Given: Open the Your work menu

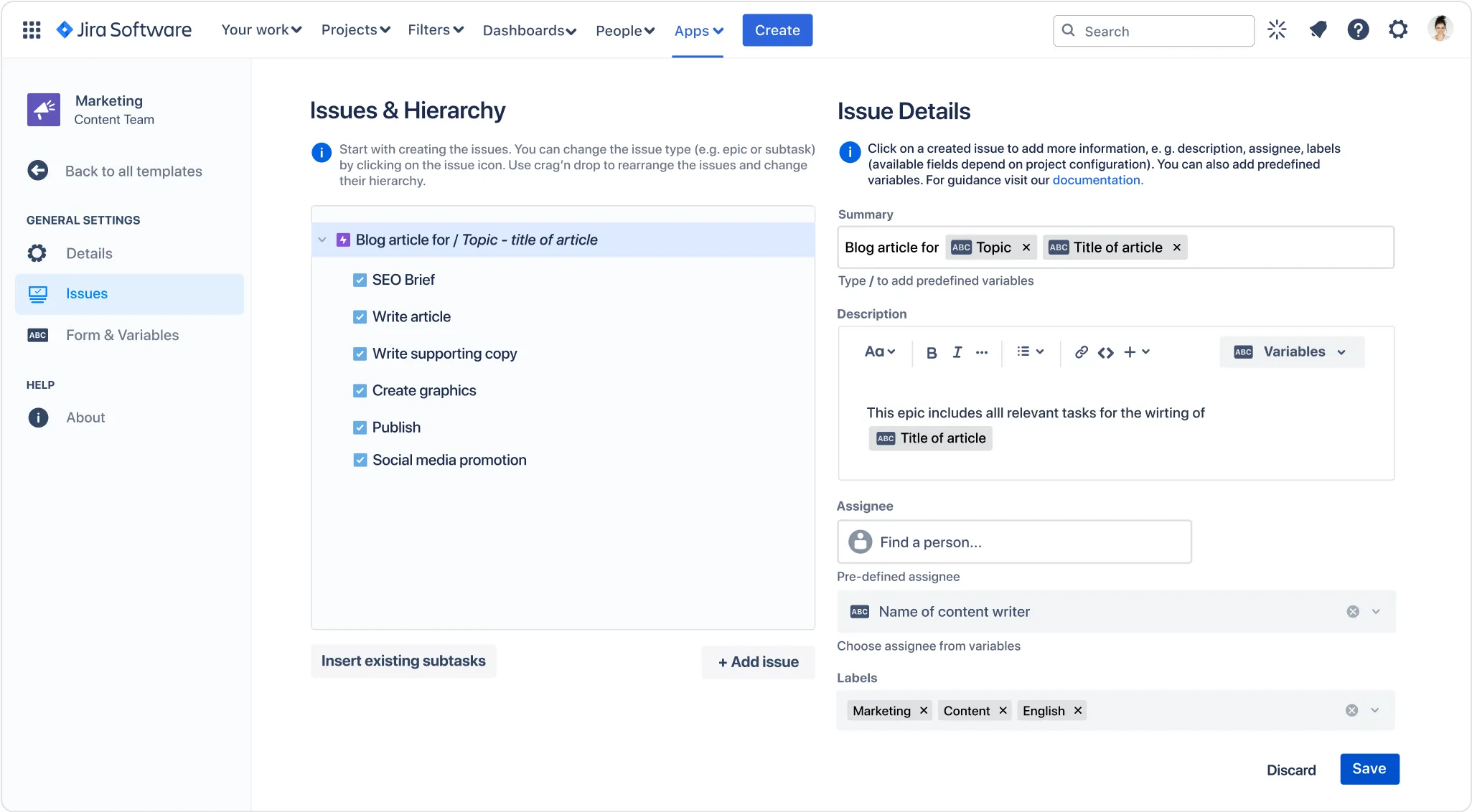Looking at the screenshot, I should pos(261,30).
